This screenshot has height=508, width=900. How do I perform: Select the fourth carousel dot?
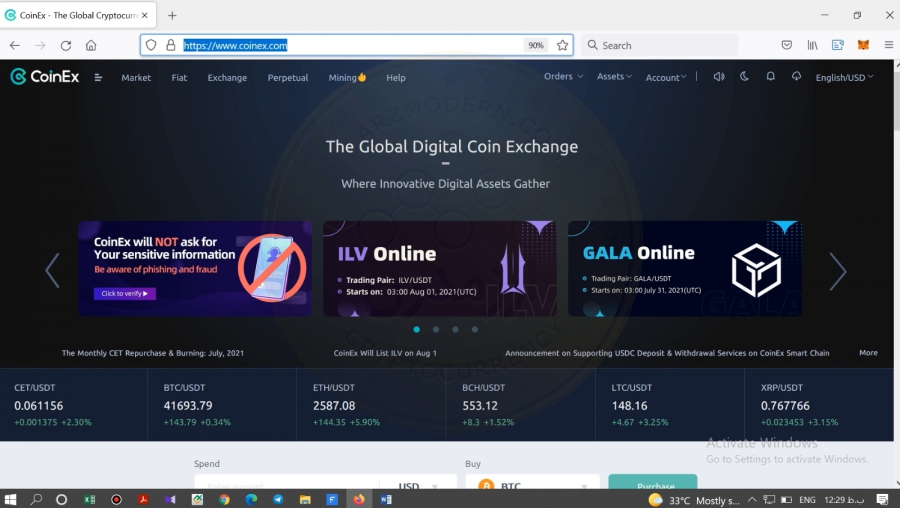[x=475, y=329]
